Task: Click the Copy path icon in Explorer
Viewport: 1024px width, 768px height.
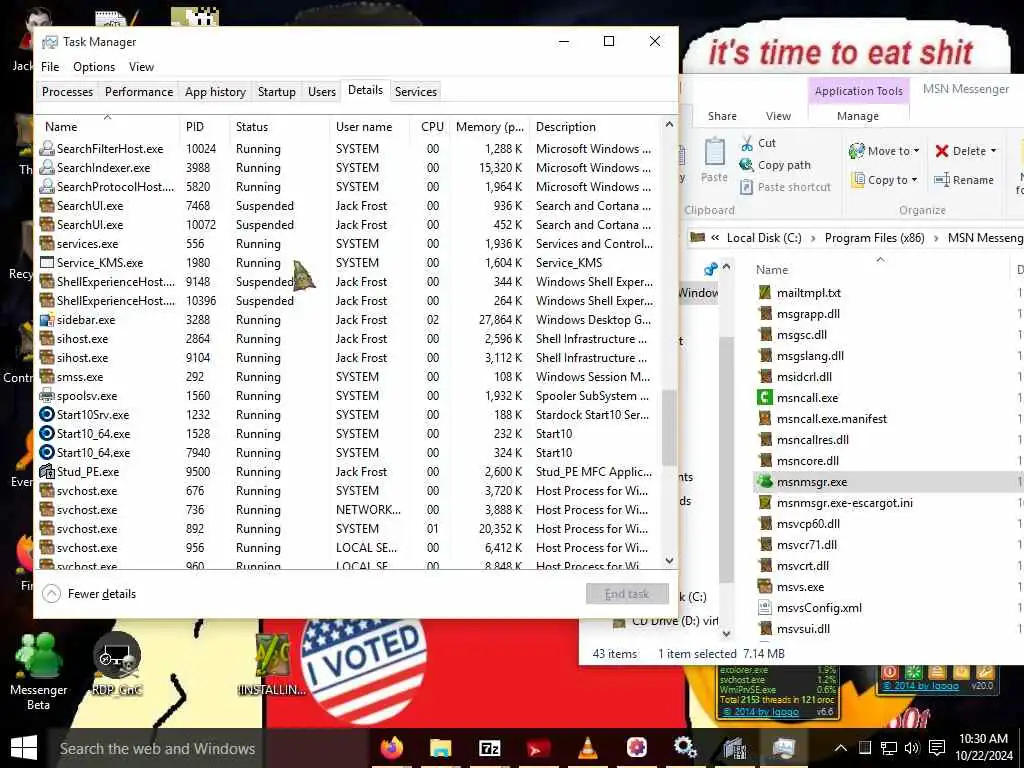Action: (746, 165)
